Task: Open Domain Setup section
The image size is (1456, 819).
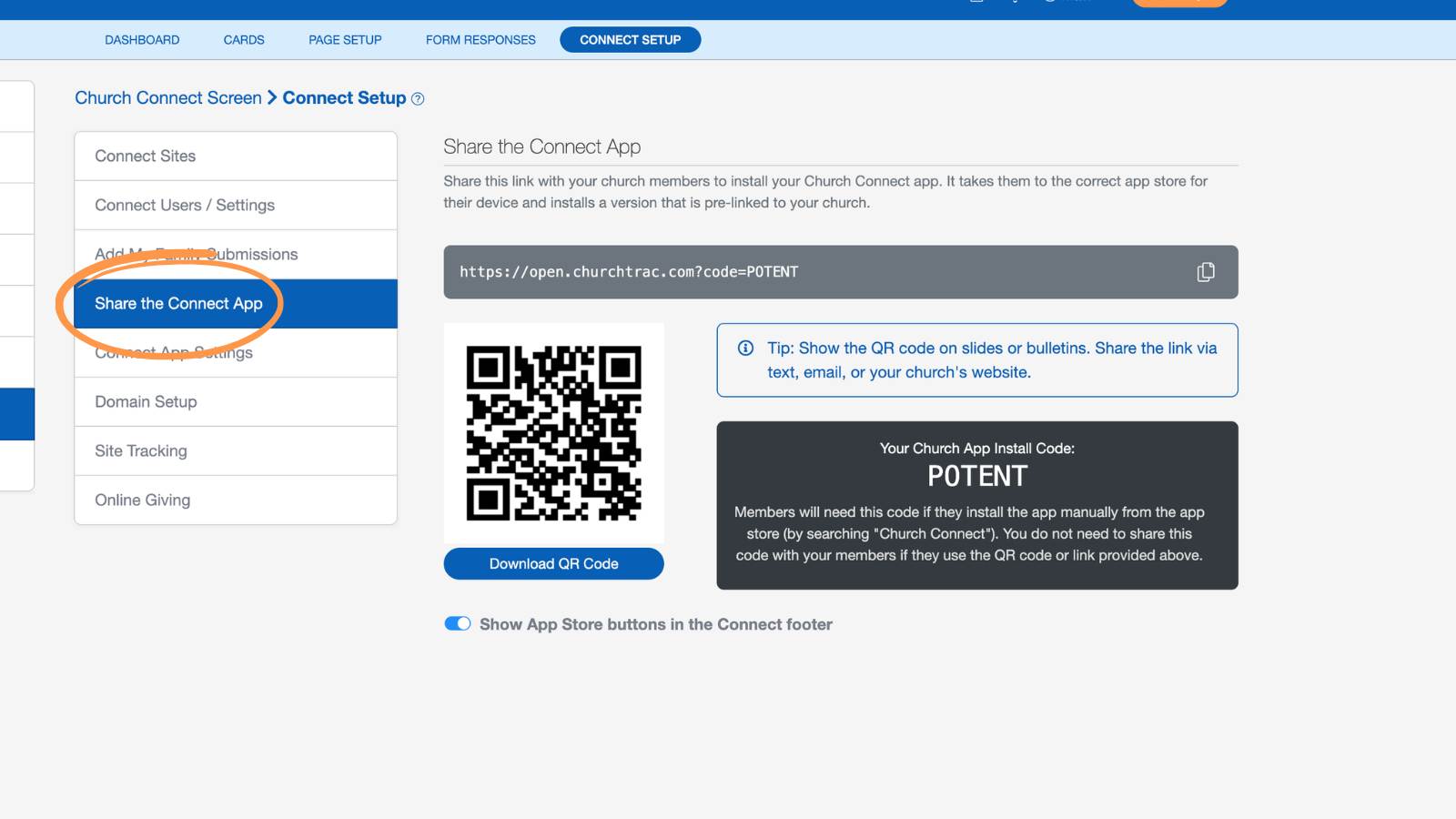Action: pos(236,401)
